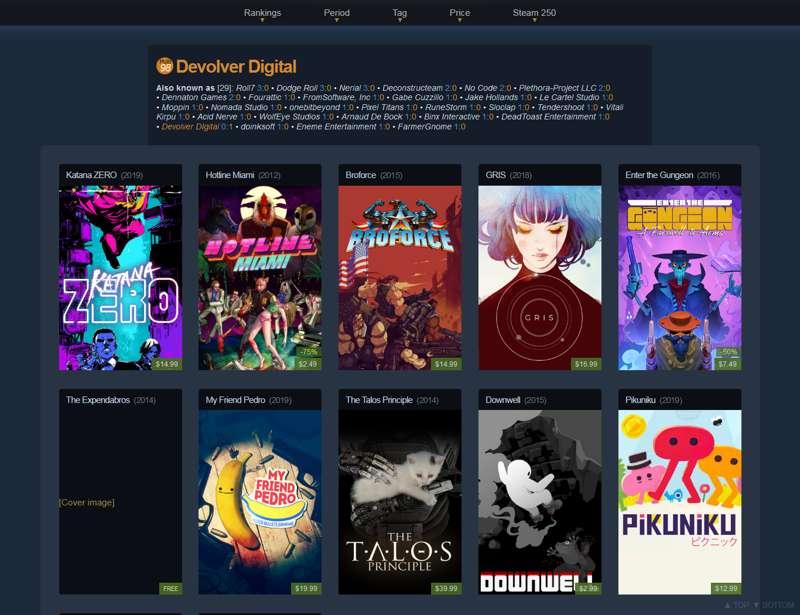
Task: Expand the Tag filter menu
Action: tap(399, 13)
